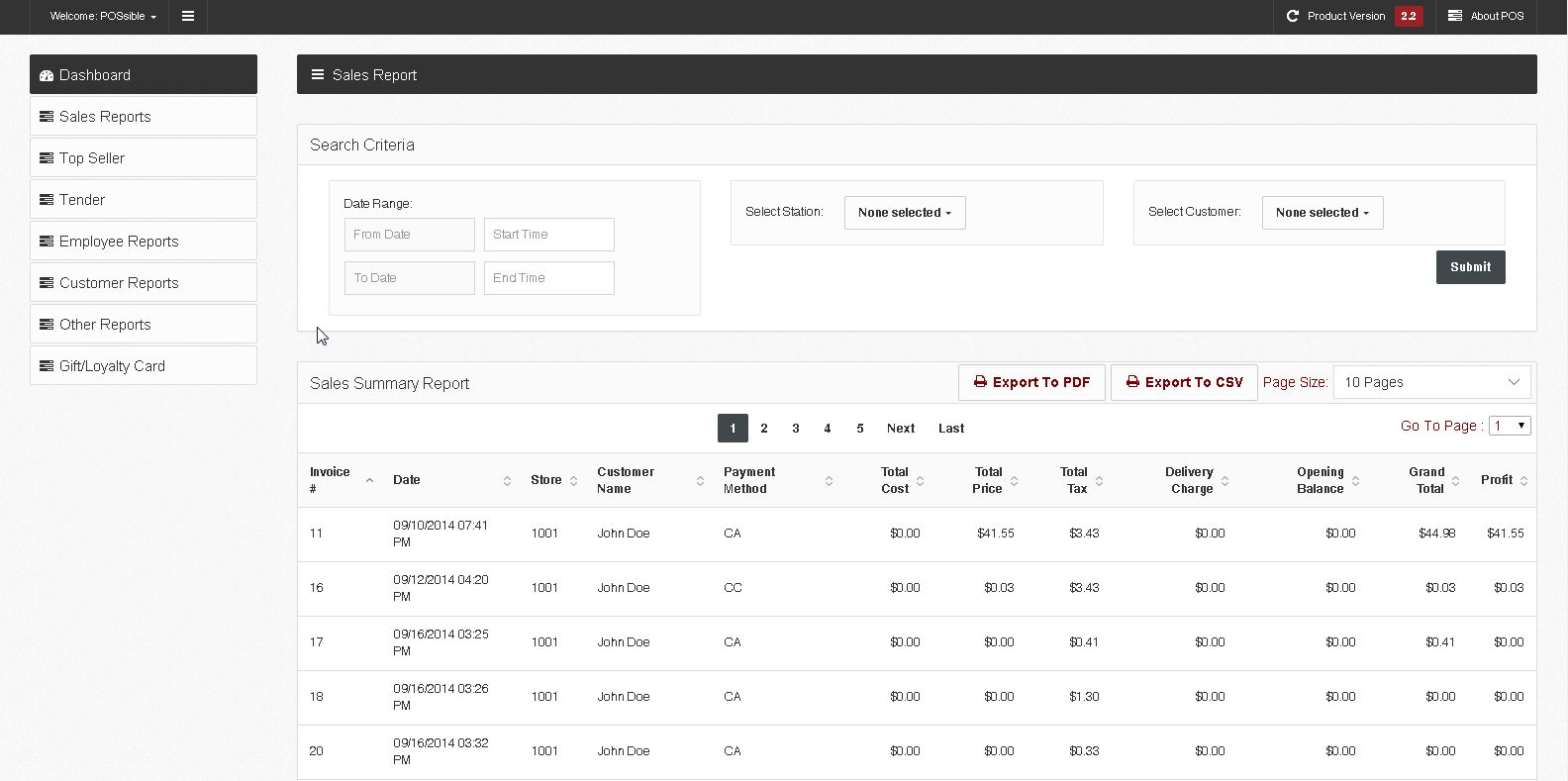Image resolution: width=1568 pixels, height=781 pixels.
Task: Click the Submit button
Action: (x=1470, y=267)
